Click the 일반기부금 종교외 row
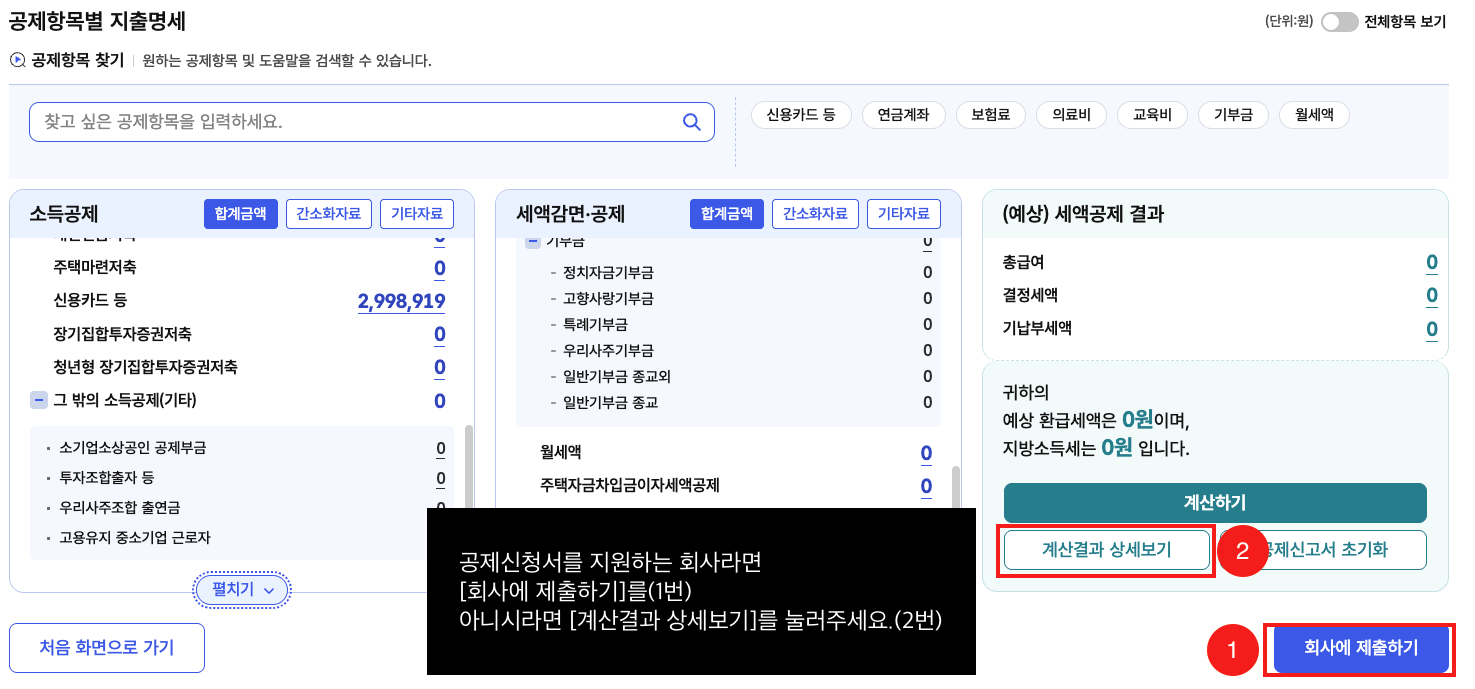1475x689 pixels. coord(739,376)
